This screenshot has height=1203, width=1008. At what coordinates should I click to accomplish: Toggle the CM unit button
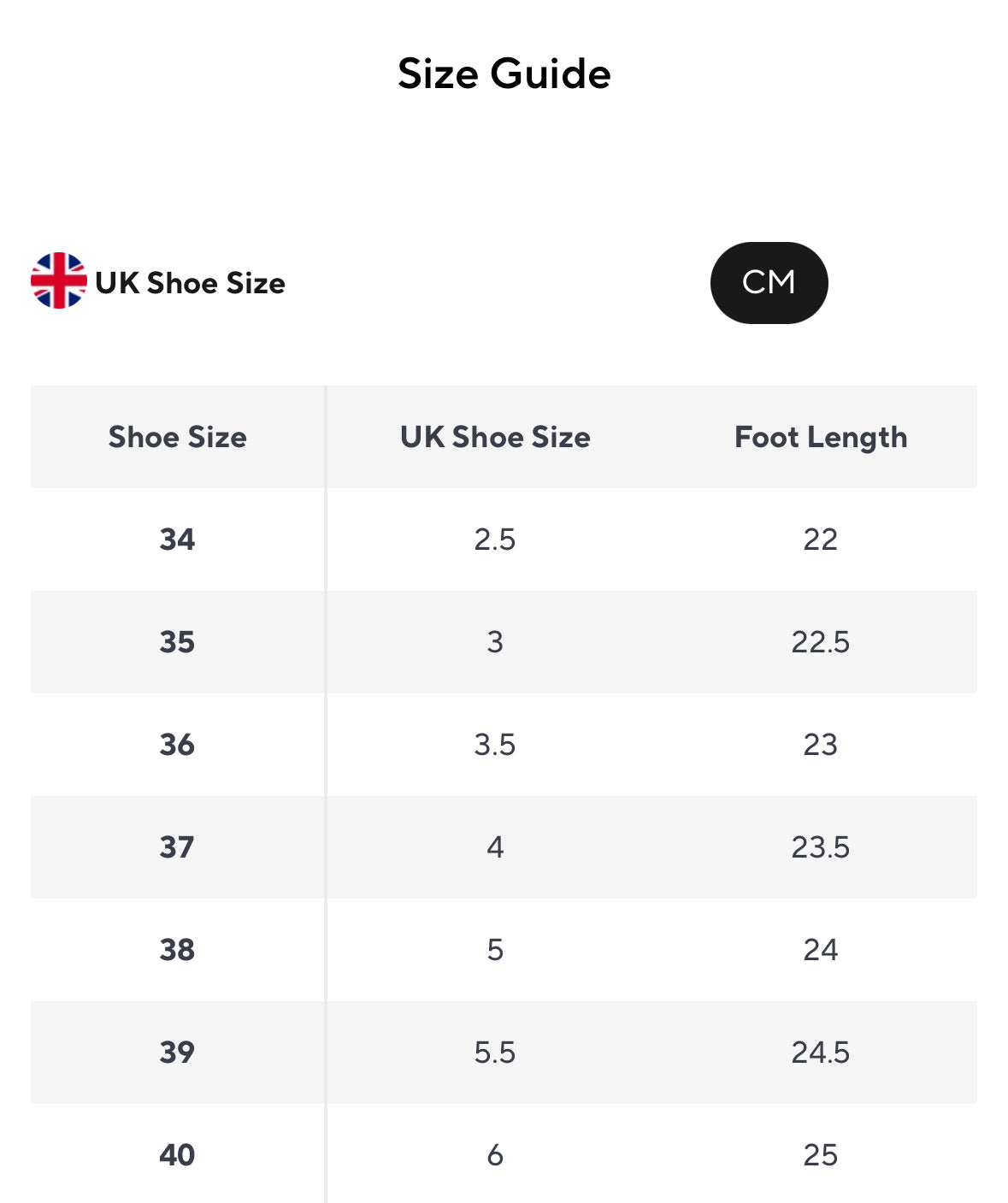pyautogui.click(x=769, y=283)
